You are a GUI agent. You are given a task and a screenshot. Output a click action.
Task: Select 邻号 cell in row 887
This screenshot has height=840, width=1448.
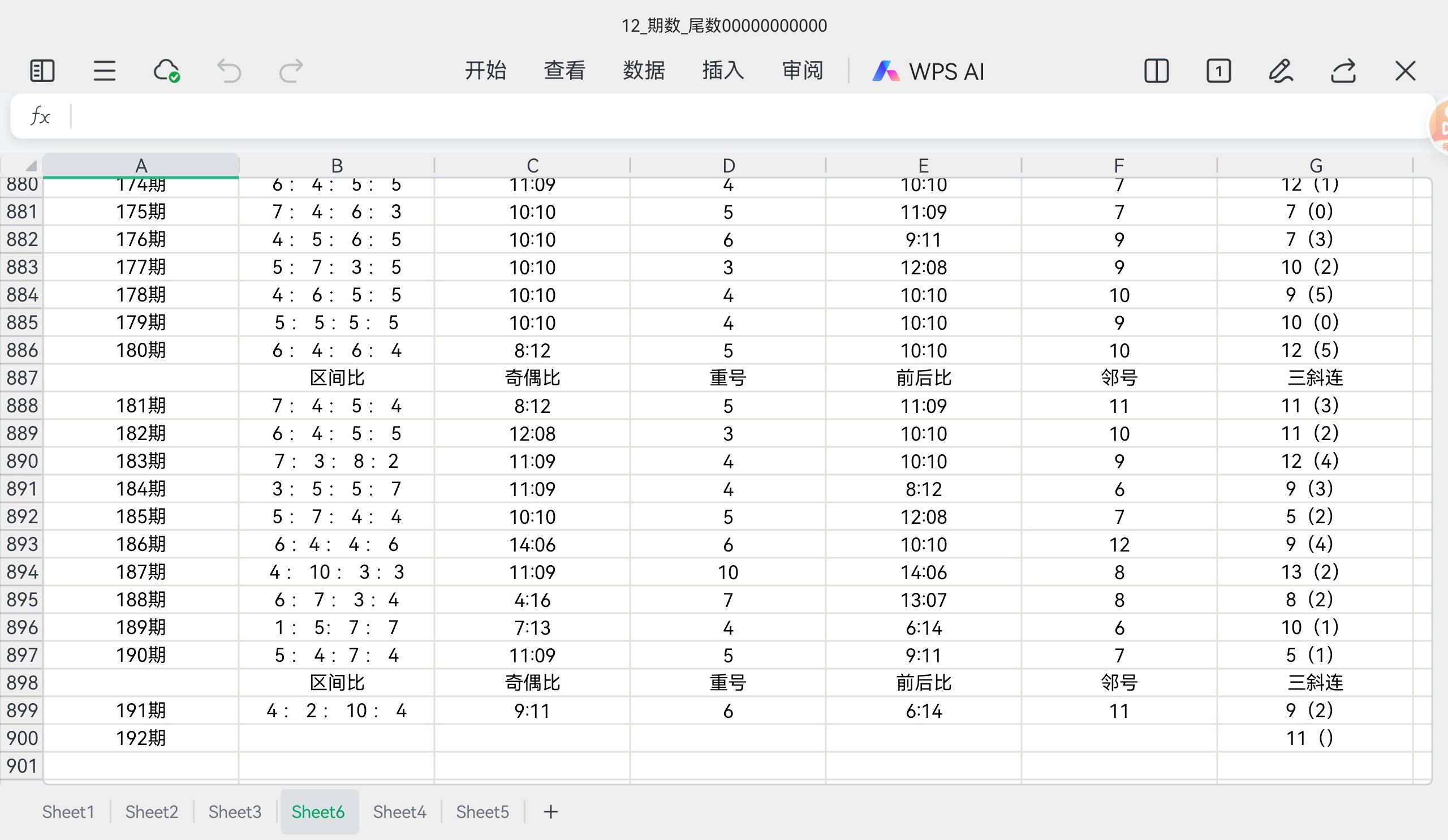[1119, 378]
